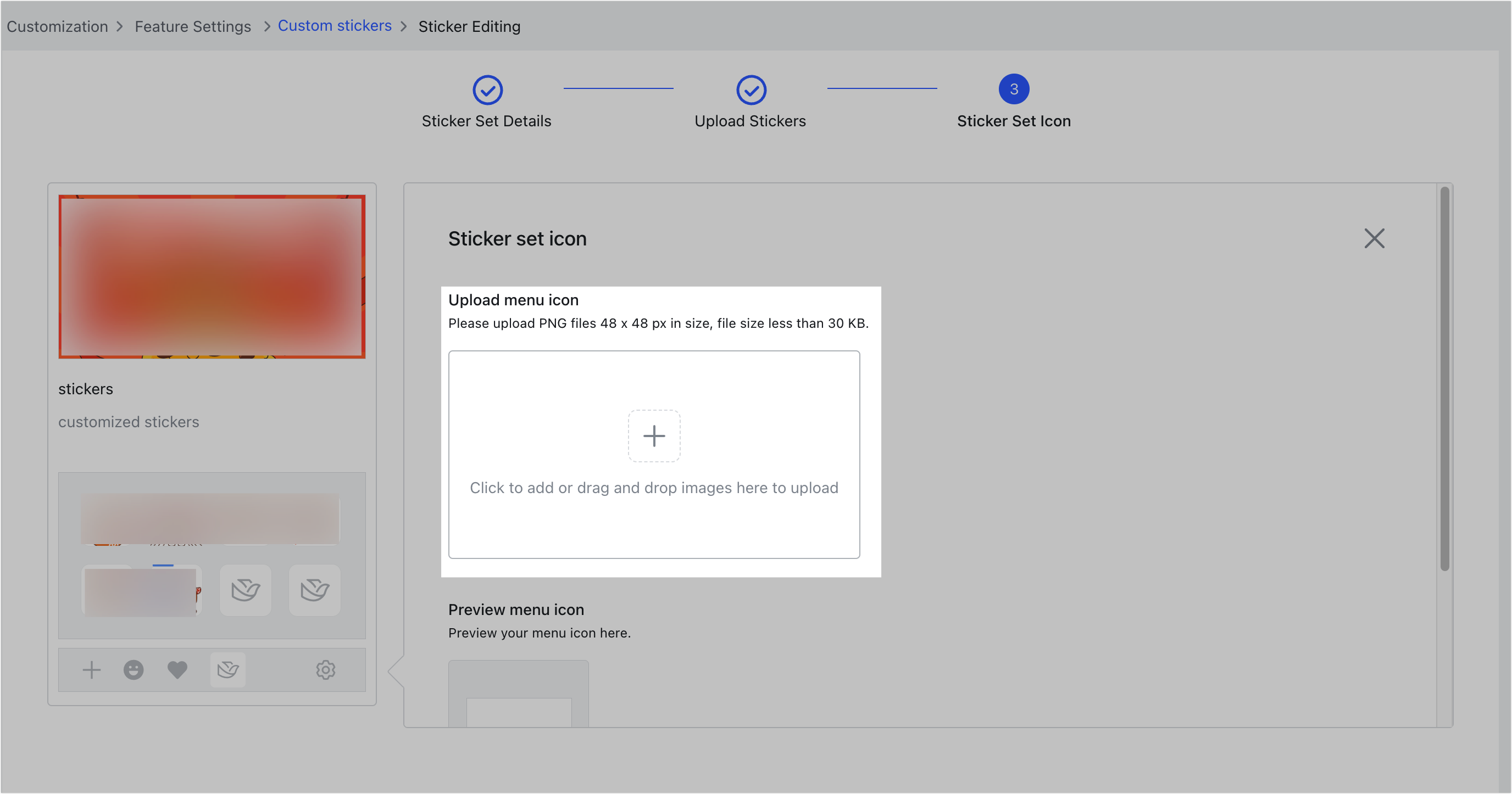Select the plus icon in the sticker bar preview

tap(92, 670)
